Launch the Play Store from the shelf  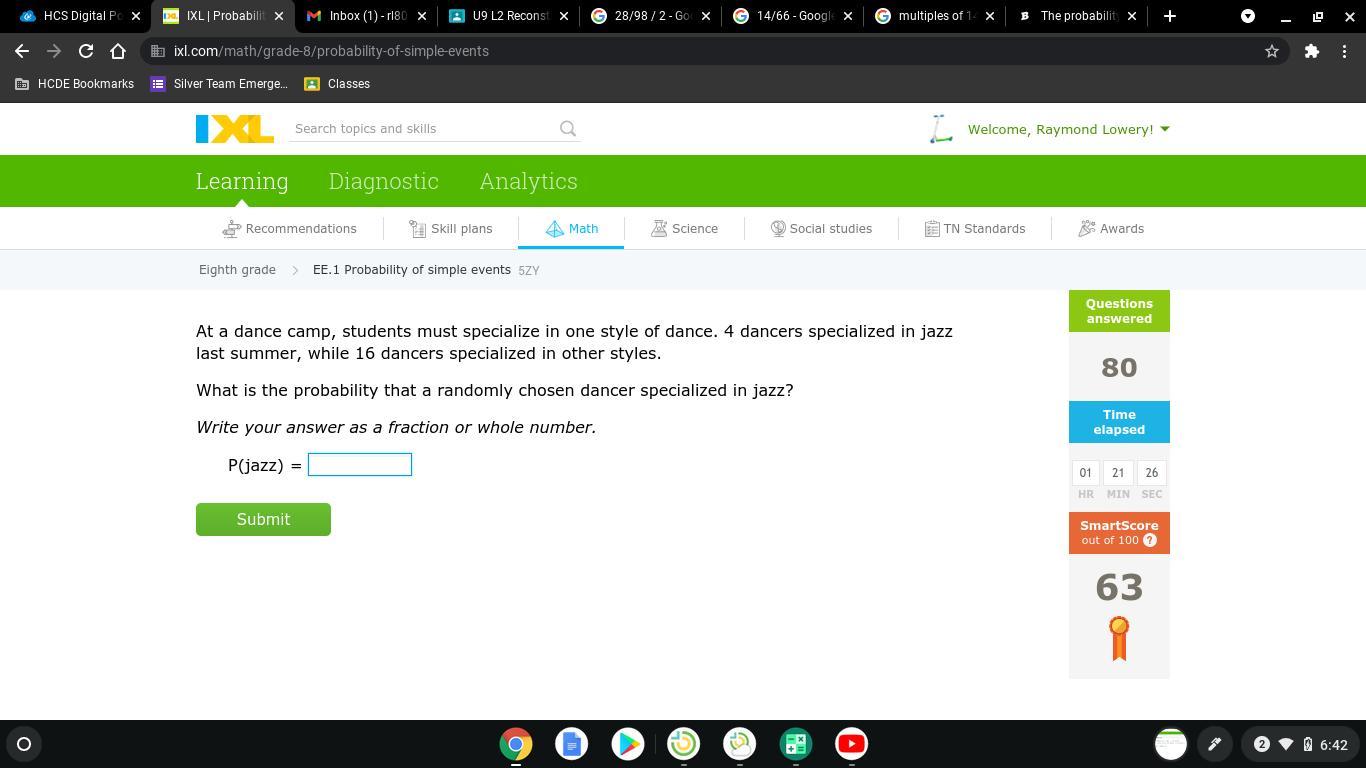click(628, 744)
